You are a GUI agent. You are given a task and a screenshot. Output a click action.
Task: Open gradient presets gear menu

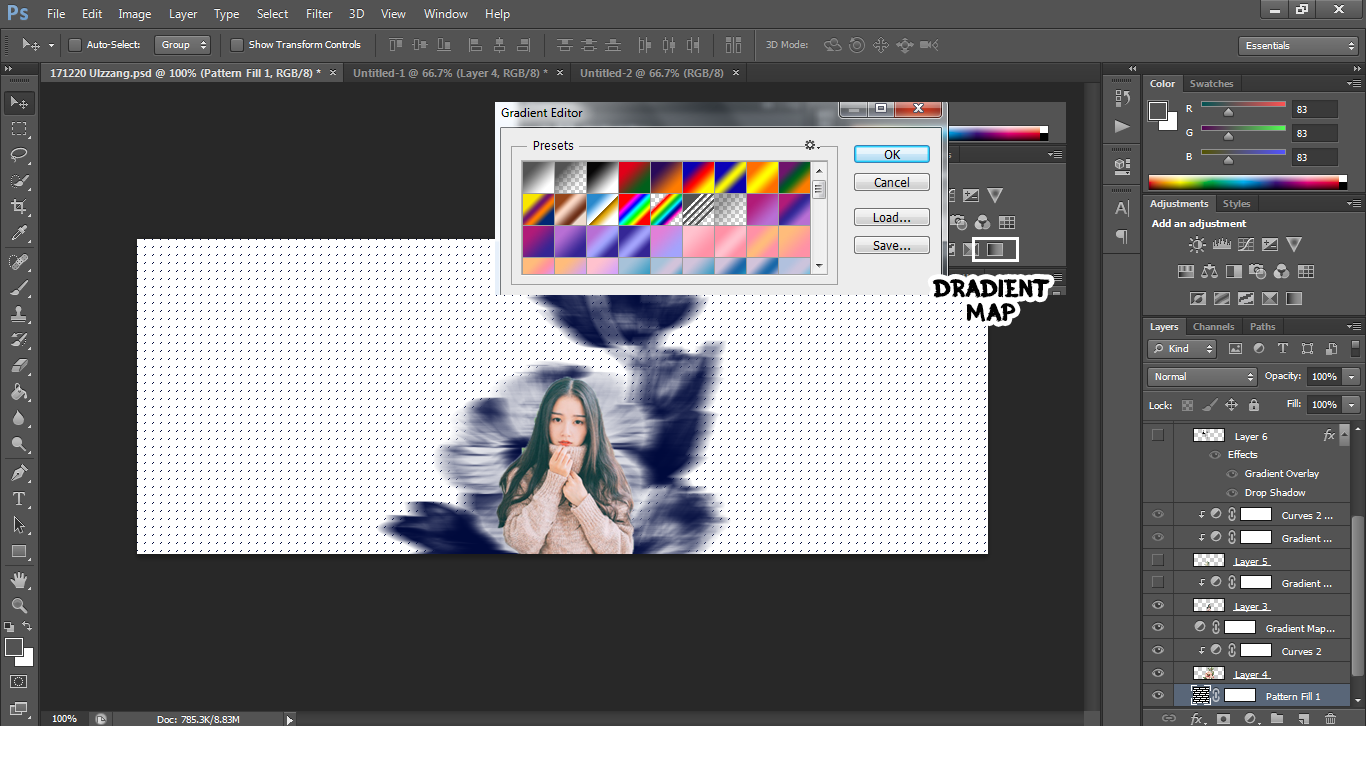[811, 145]
